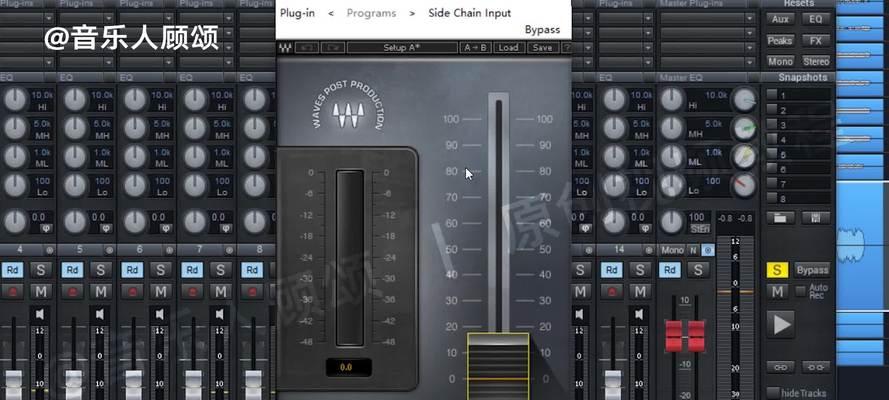Open channel 14's third plug-in slot dropdown

click(x=647, y=48)
